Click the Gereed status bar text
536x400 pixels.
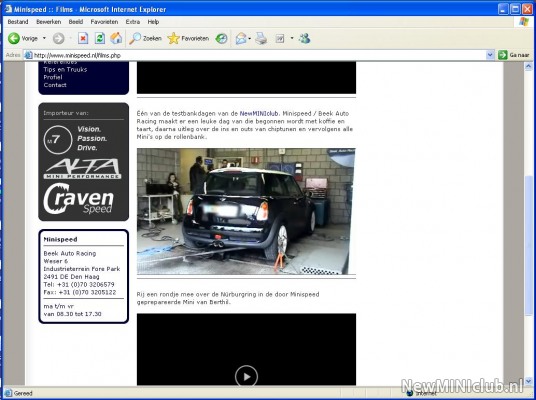23,394
